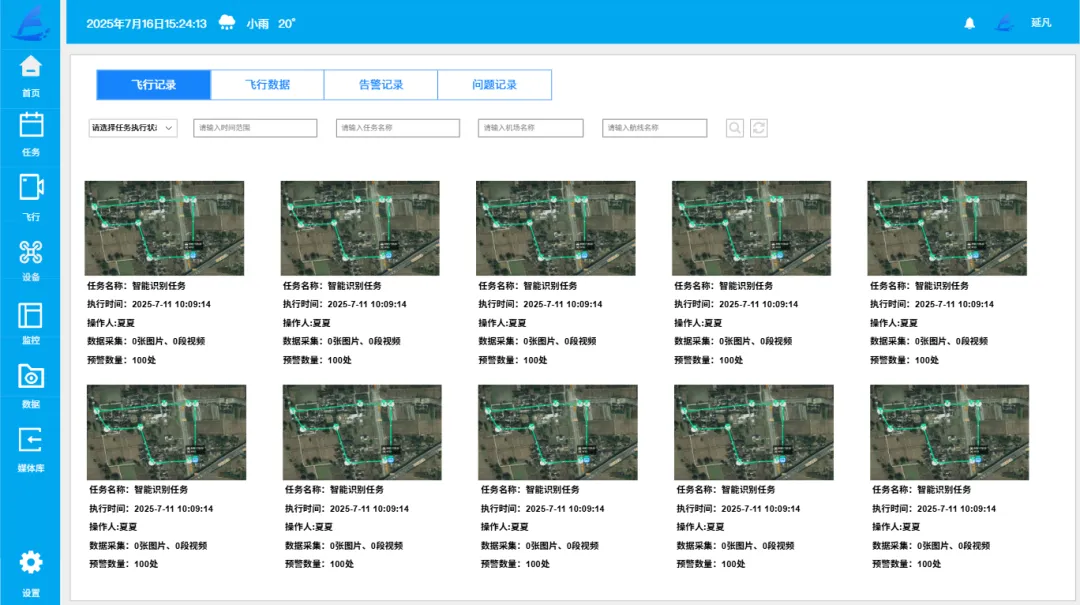Open the 设备 drone icon in sidebar
Image resolution: width=1080 pixels, height=605 pixels.
(30, 252)
